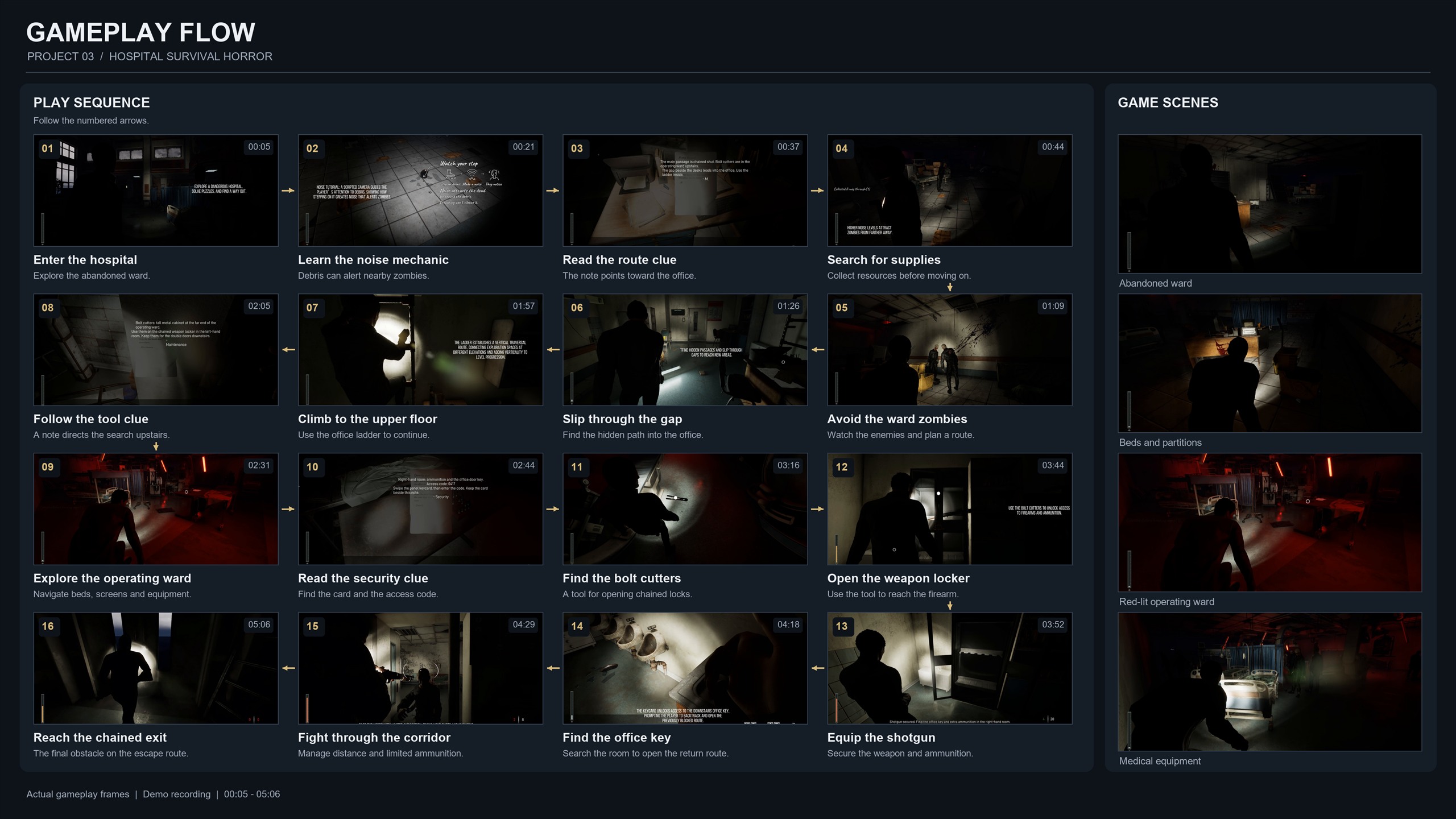Select the 'Find the bolt cutters' frame
This screenshot has height=819, width=1456.
coord(685,509)
